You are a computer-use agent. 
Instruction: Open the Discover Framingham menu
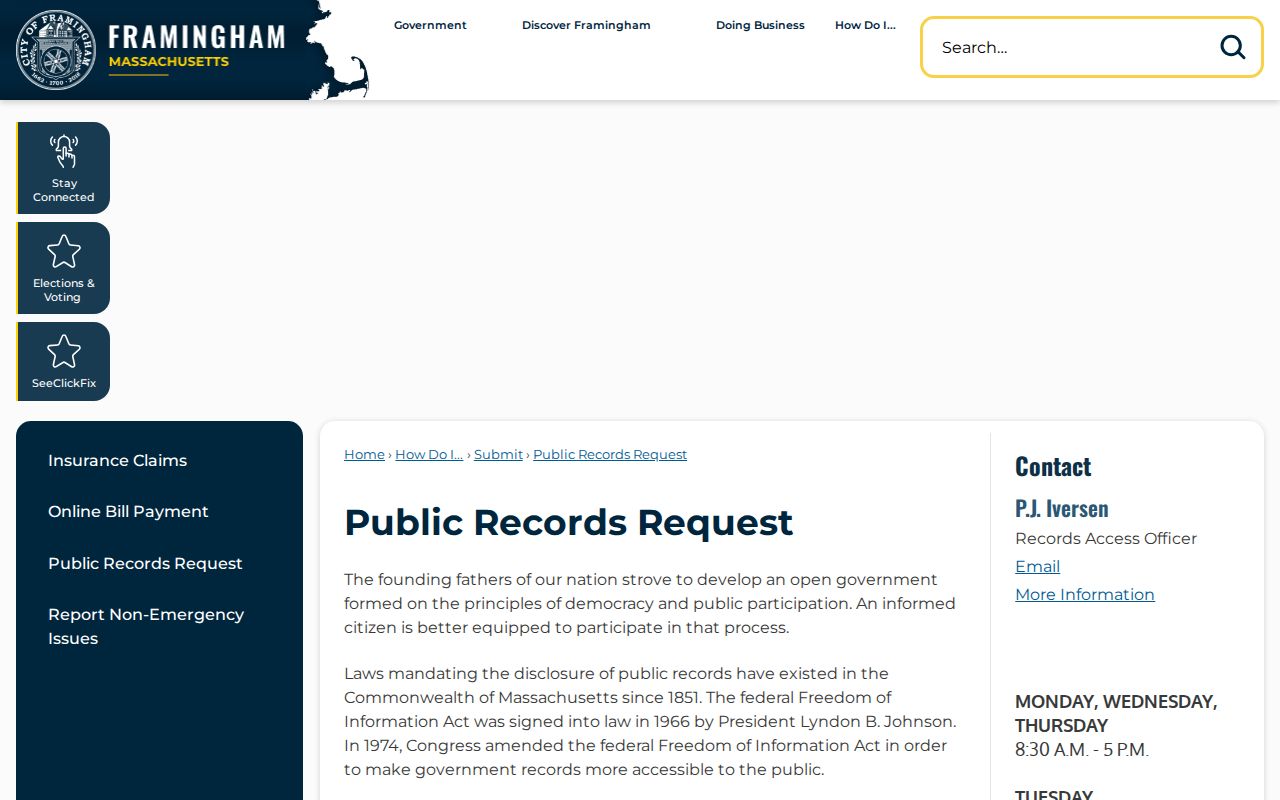(x=586, y=25)
